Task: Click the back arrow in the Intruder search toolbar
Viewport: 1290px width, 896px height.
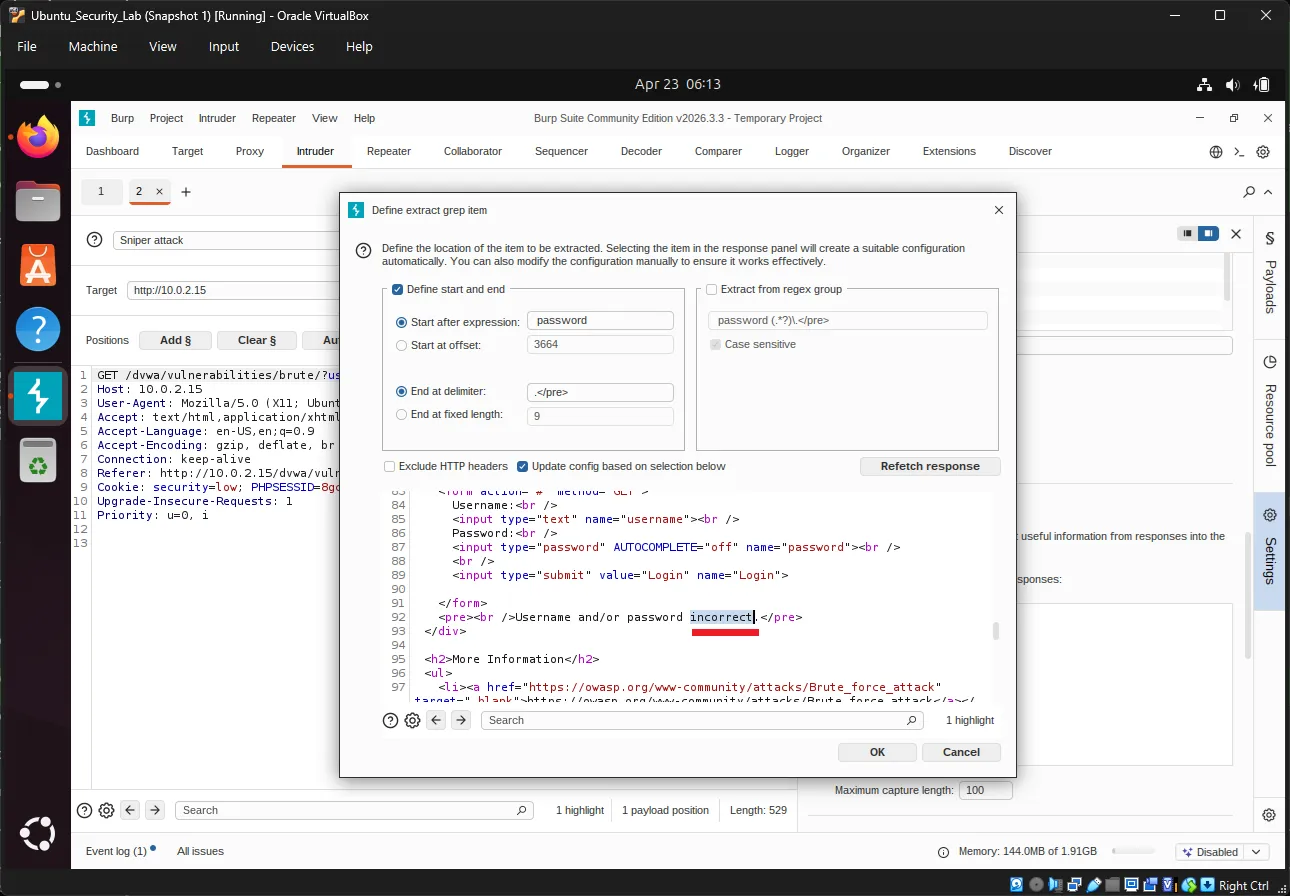Action: click(130, 810)
